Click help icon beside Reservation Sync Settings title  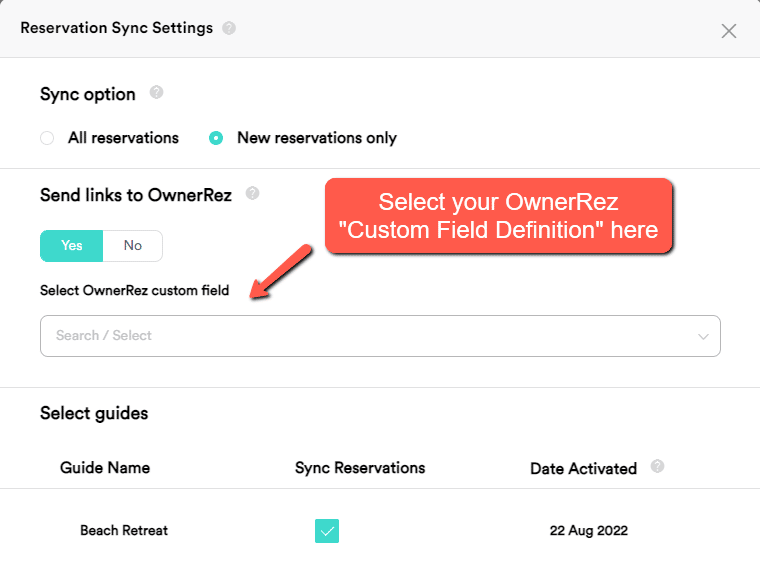pyautogui.click(x=230, y=28)
